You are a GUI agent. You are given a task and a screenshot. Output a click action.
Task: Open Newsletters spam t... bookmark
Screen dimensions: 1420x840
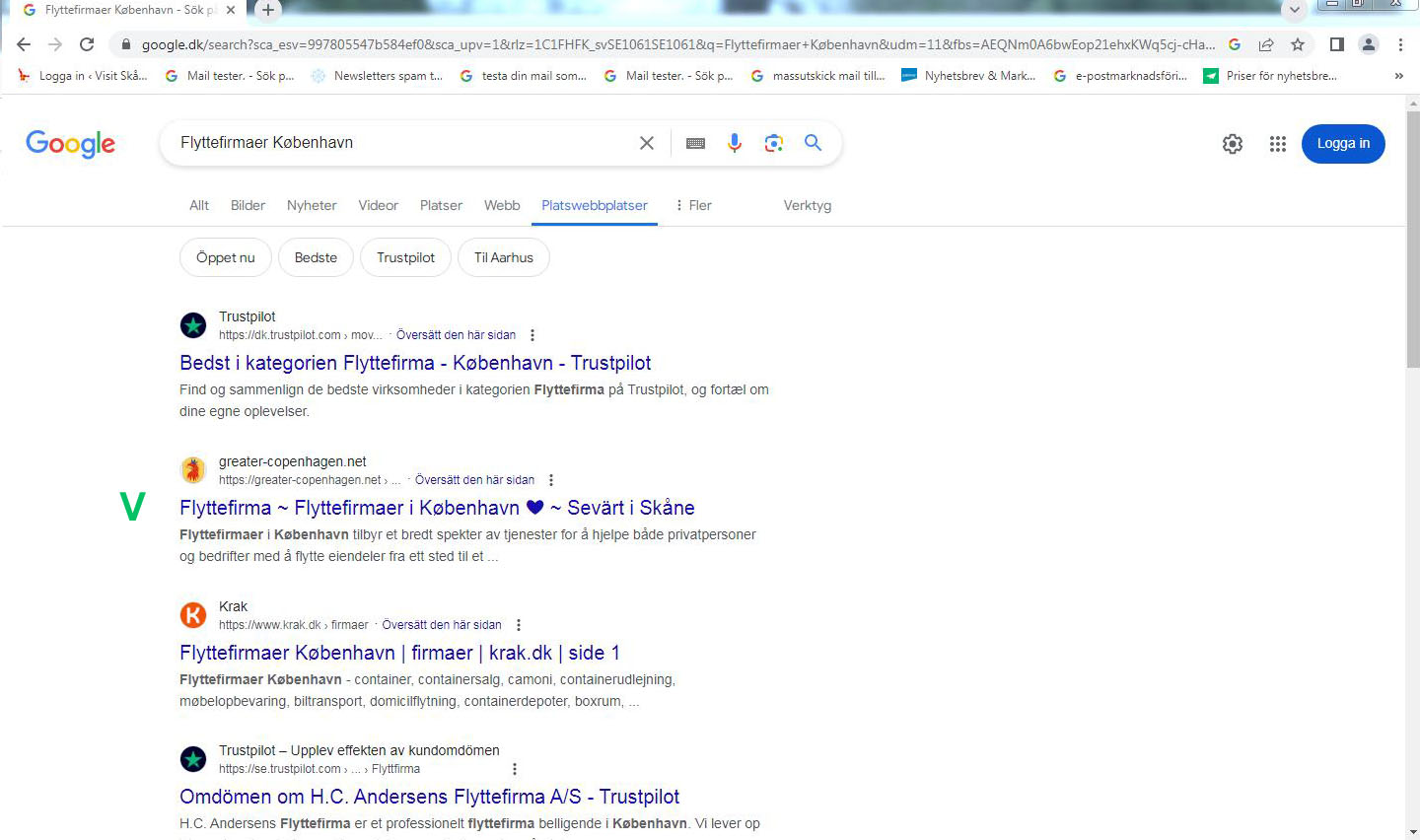click(x=377, y=76)
